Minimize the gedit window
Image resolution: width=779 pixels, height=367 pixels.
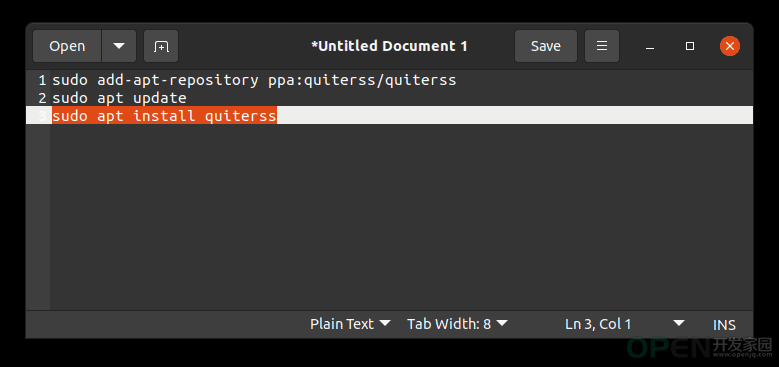coord(650,46)
